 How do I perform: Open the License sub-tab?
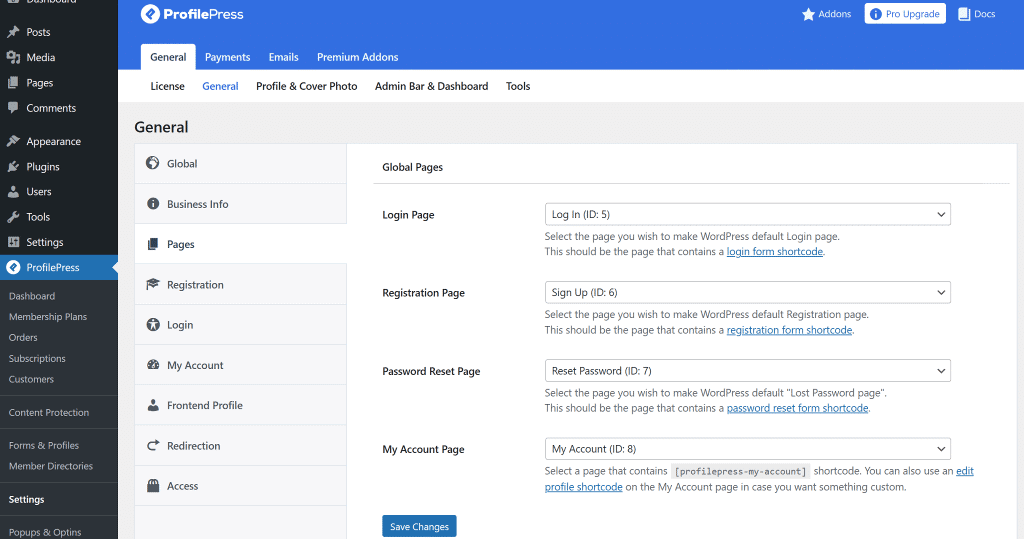(167, 86)
